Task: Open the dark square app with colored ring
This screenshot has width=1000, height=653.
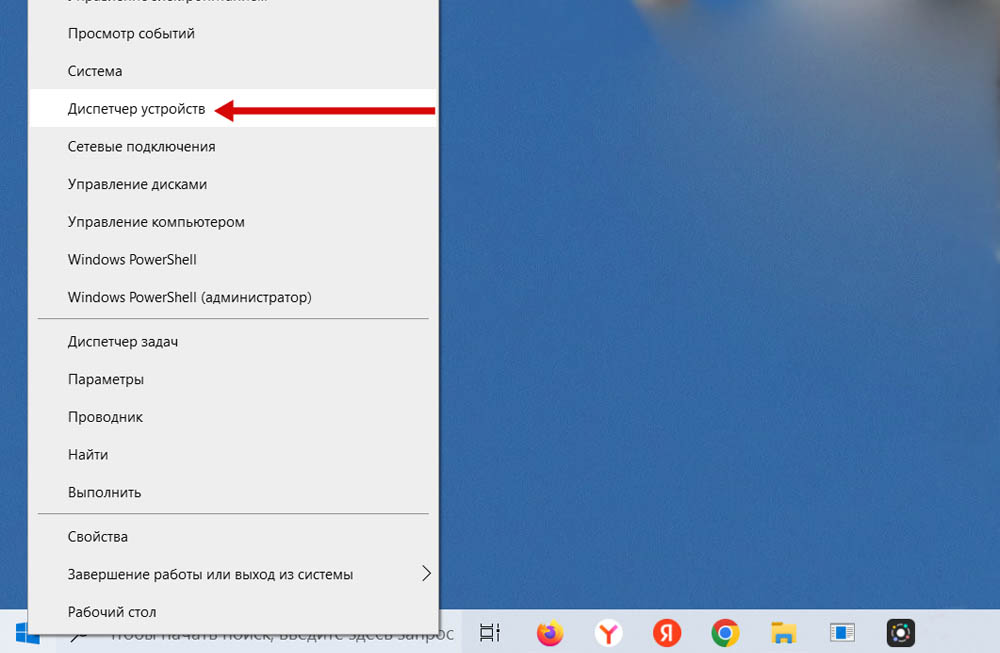Action: [x=901, y=633]
